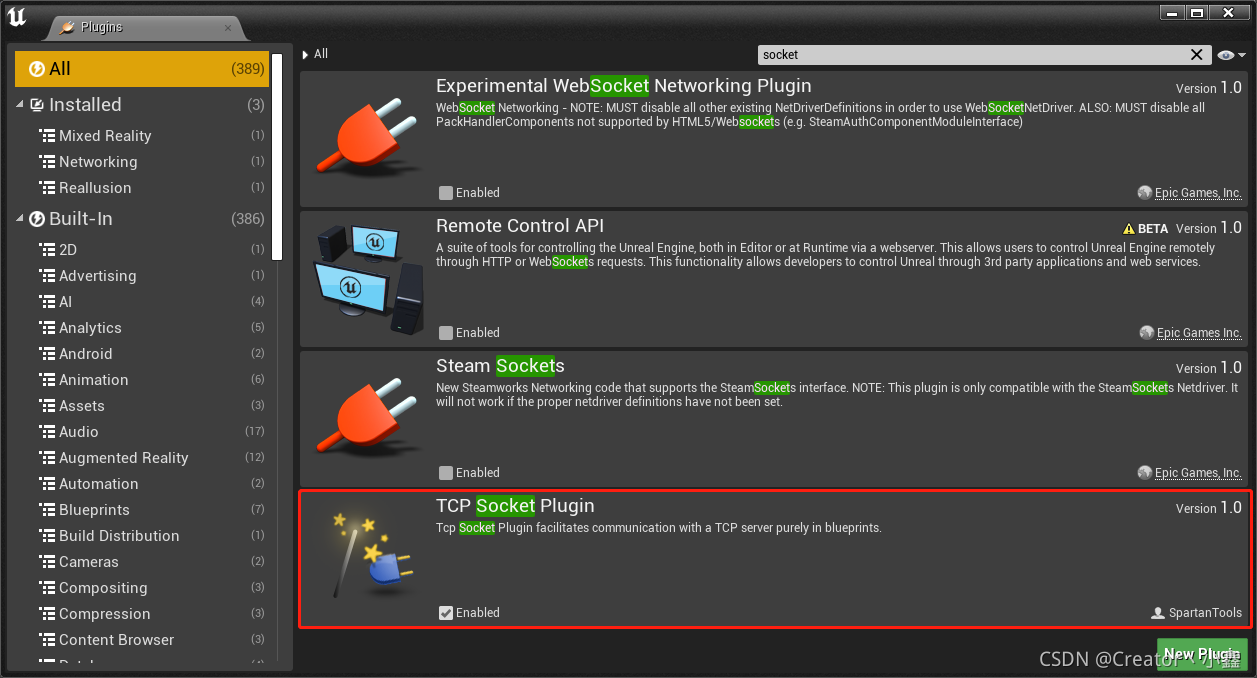This screenshot has width=1257, height=678.
Task: Click the SpartanTools author person icon
Action: pyautogui.click(x=1158, y=613)
